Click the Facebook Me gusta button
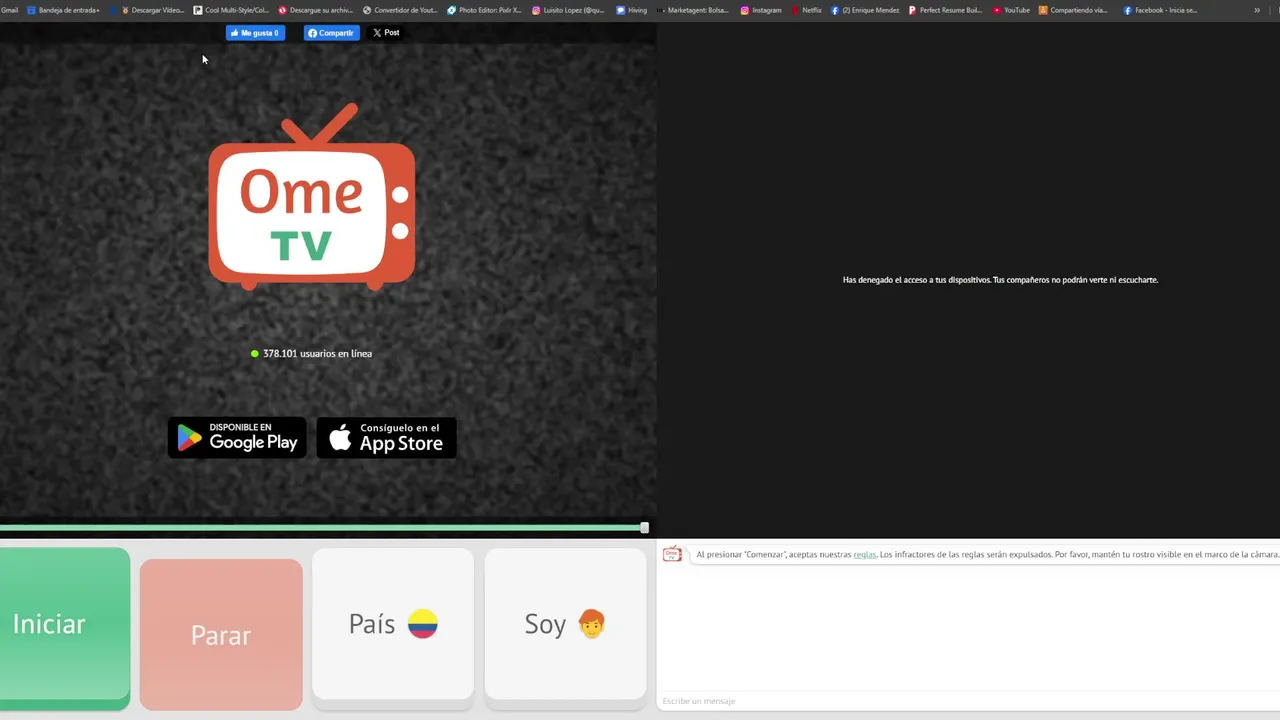 pos(255,33)
